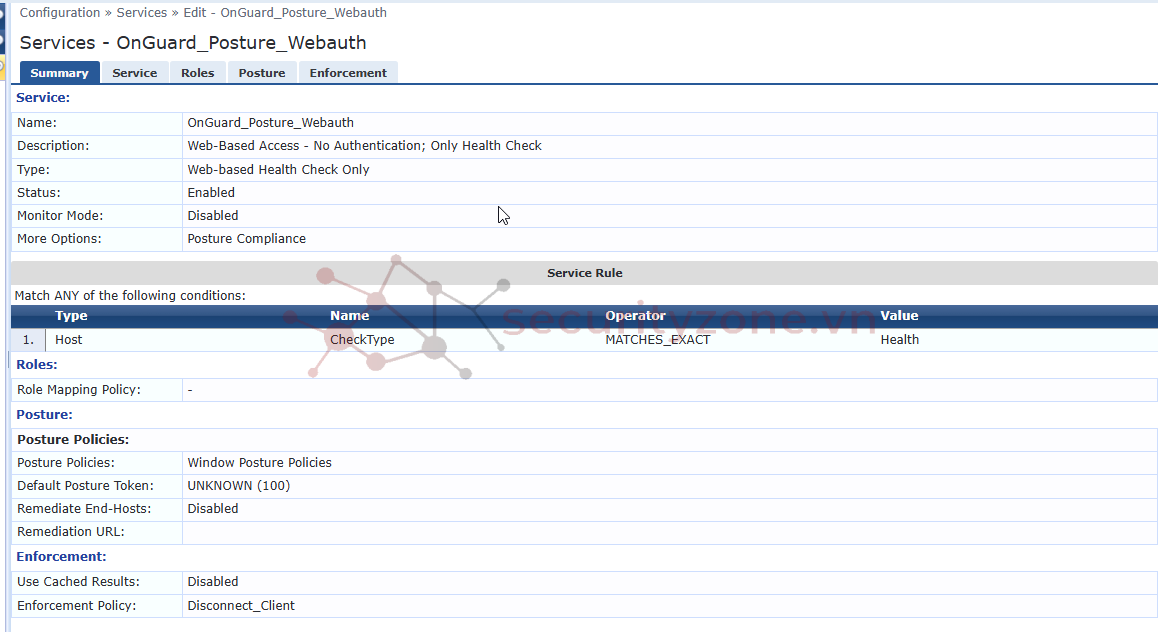Click the Roles: section heading

point(37,365)
